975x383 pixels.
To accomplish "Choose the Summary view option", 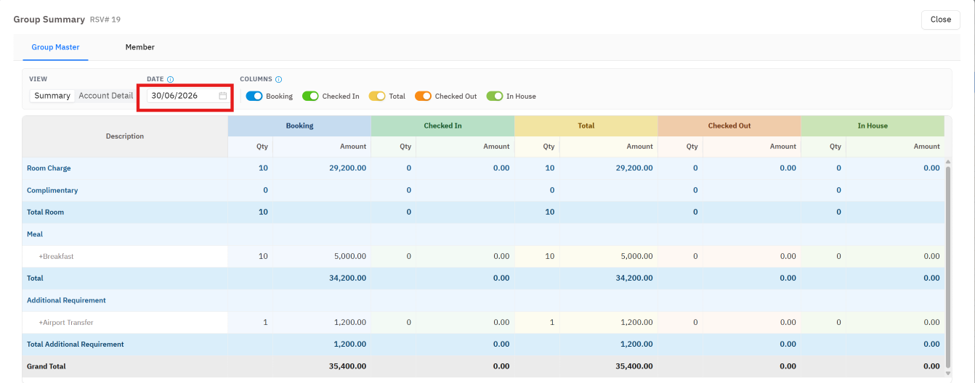I will pyautogui.click(x=52, y=96).
